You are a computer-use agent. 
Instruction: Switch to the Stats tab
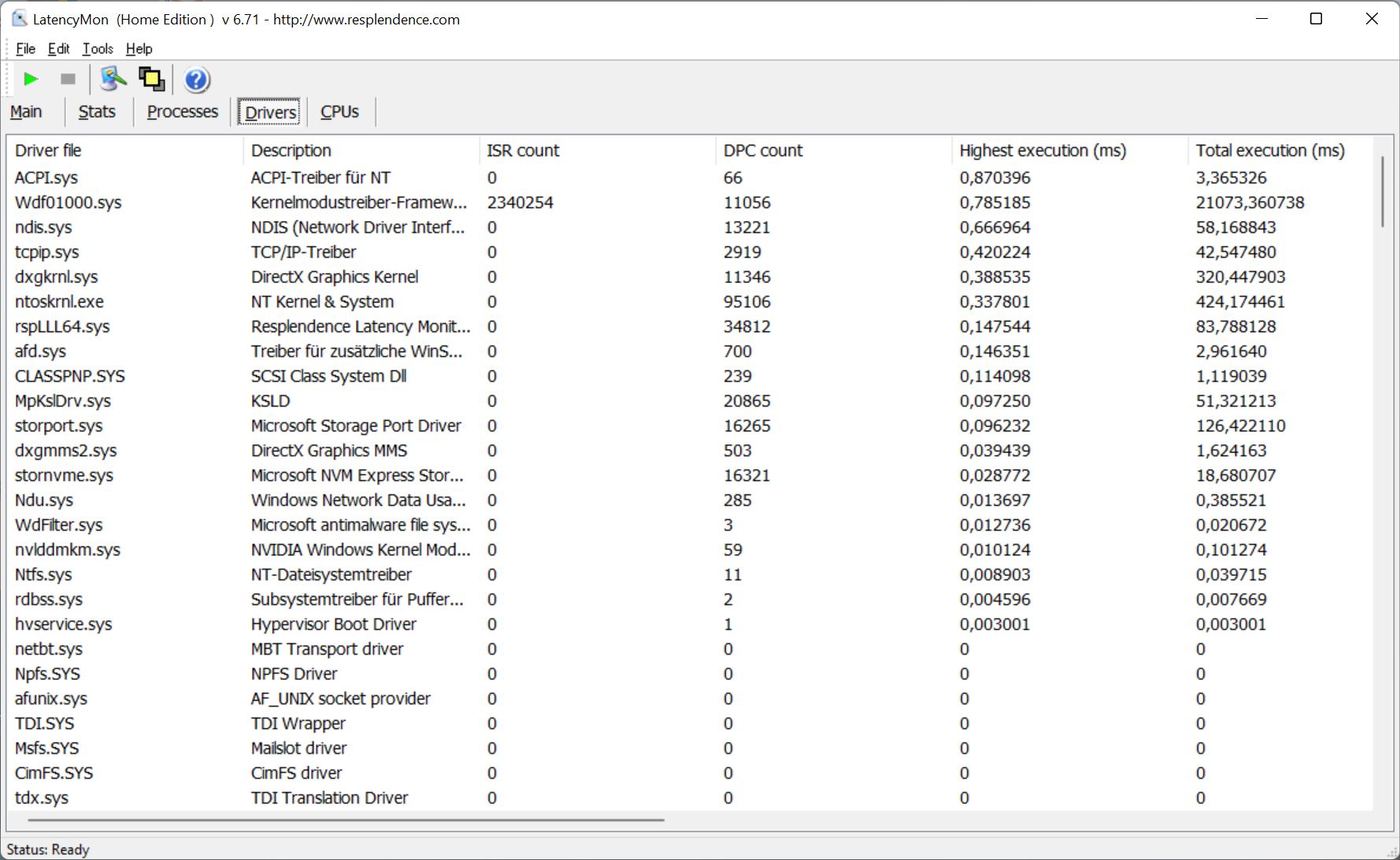pos(97,112)
